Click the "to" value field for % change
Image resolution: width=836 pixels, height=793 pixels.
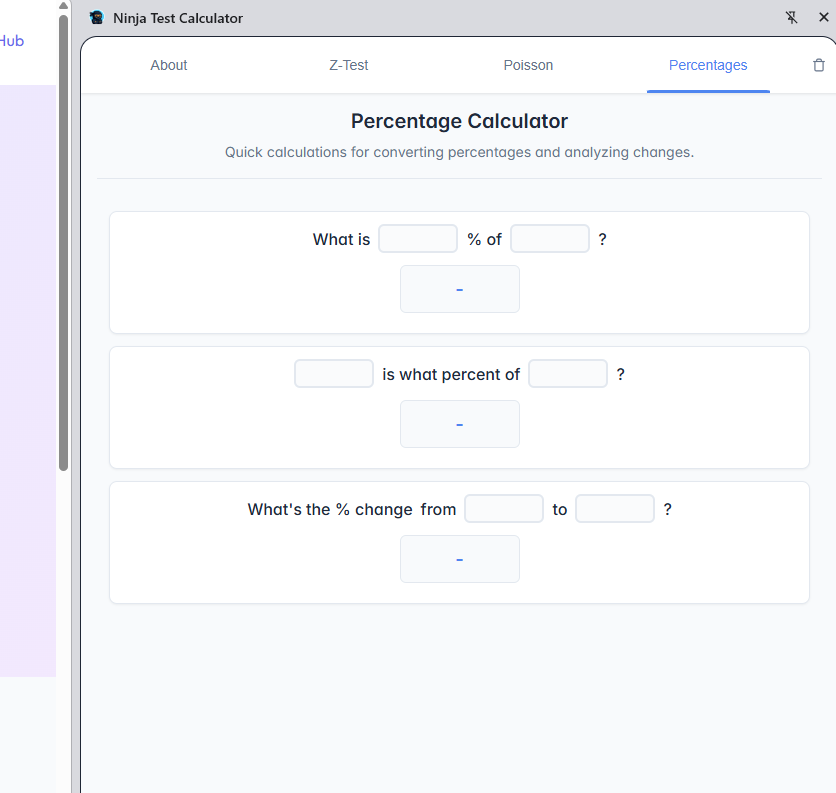[x=615, y=509]
